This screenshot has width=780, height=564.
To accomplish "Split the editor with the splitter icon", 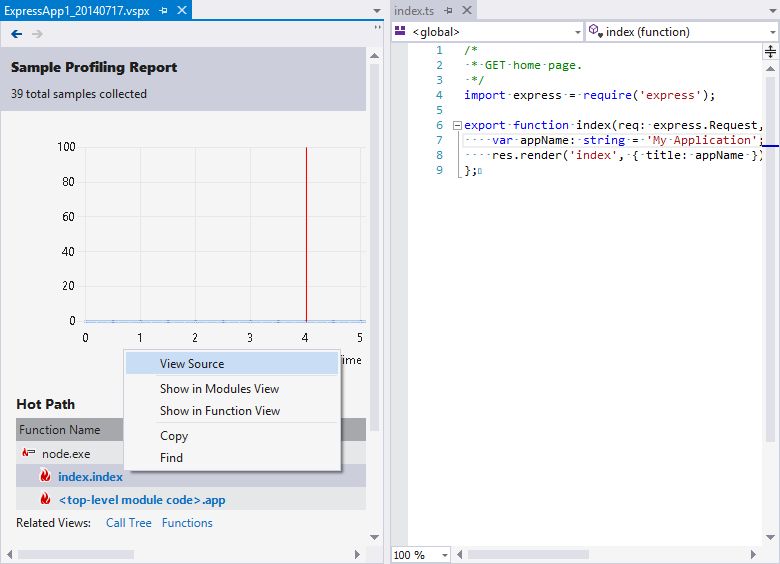I will click(770, 51).
